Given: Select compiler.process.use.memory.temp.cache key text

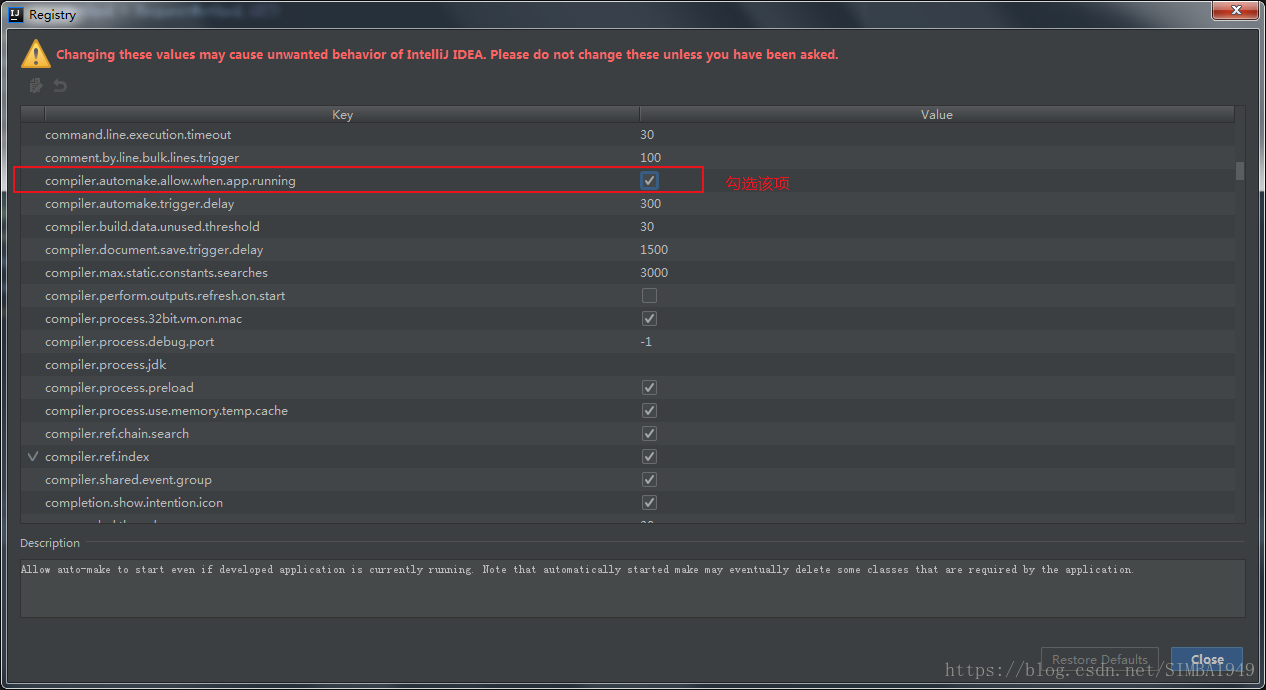Looking at the screenshot, I should pyautogui.click(x=166, y=410).
